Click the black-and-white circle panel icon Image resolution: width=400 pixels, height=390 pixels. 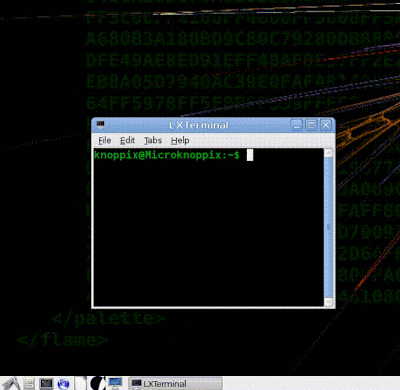click(x=98, y=383)
